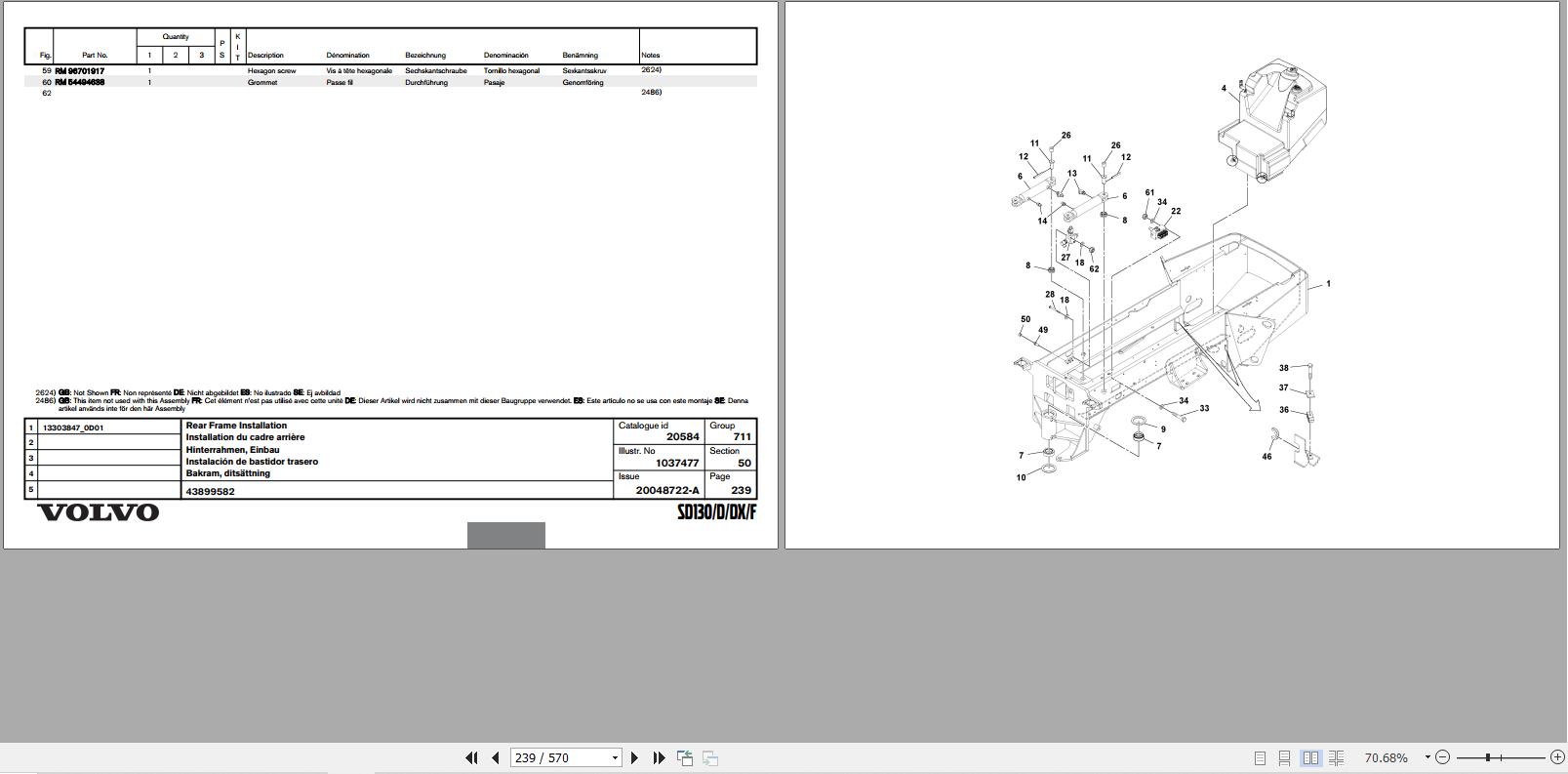Go to the previous page

point(496,757)
